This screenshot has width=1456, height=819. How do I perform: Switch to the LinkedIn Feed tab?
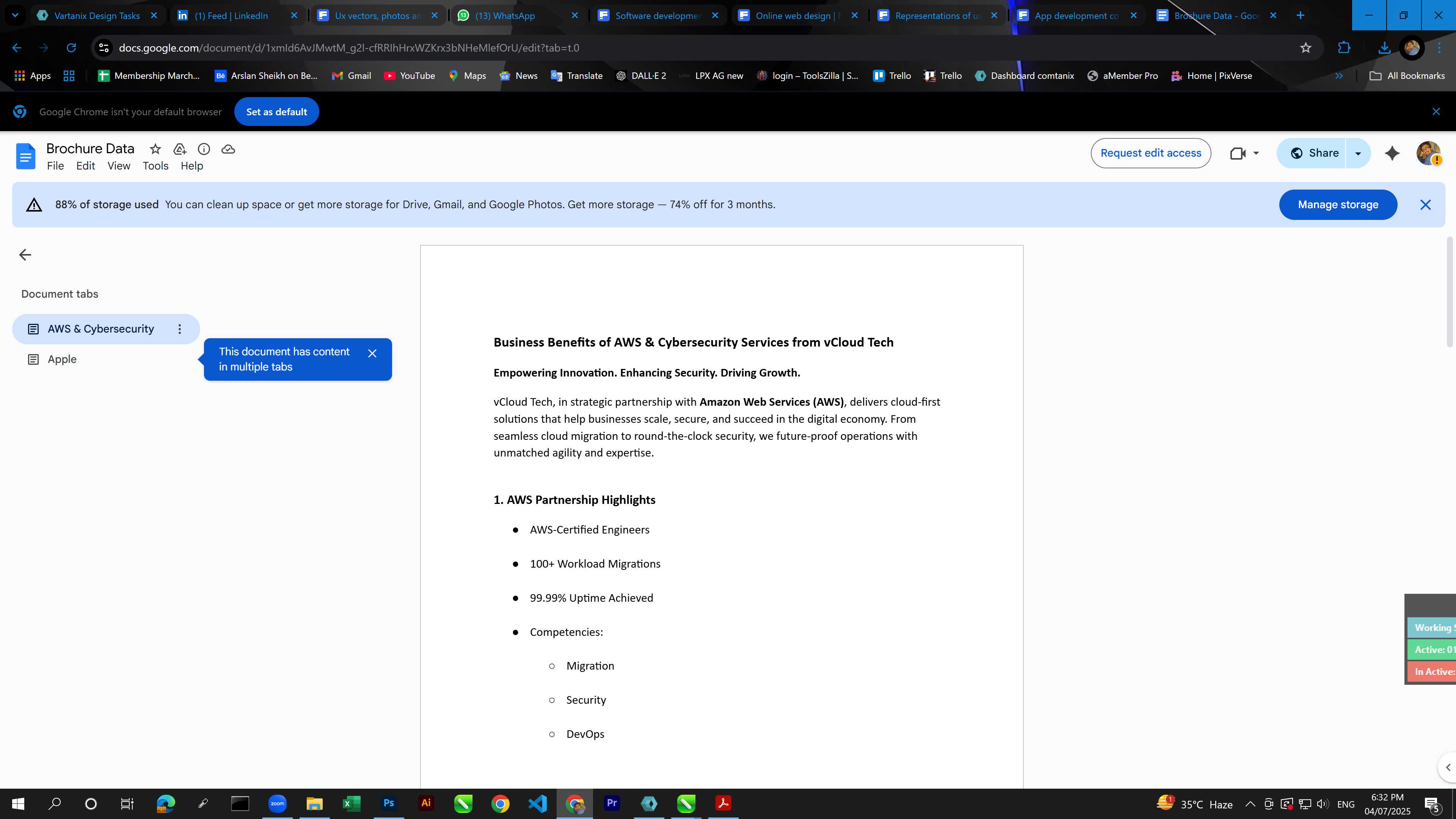pos(231,15)
